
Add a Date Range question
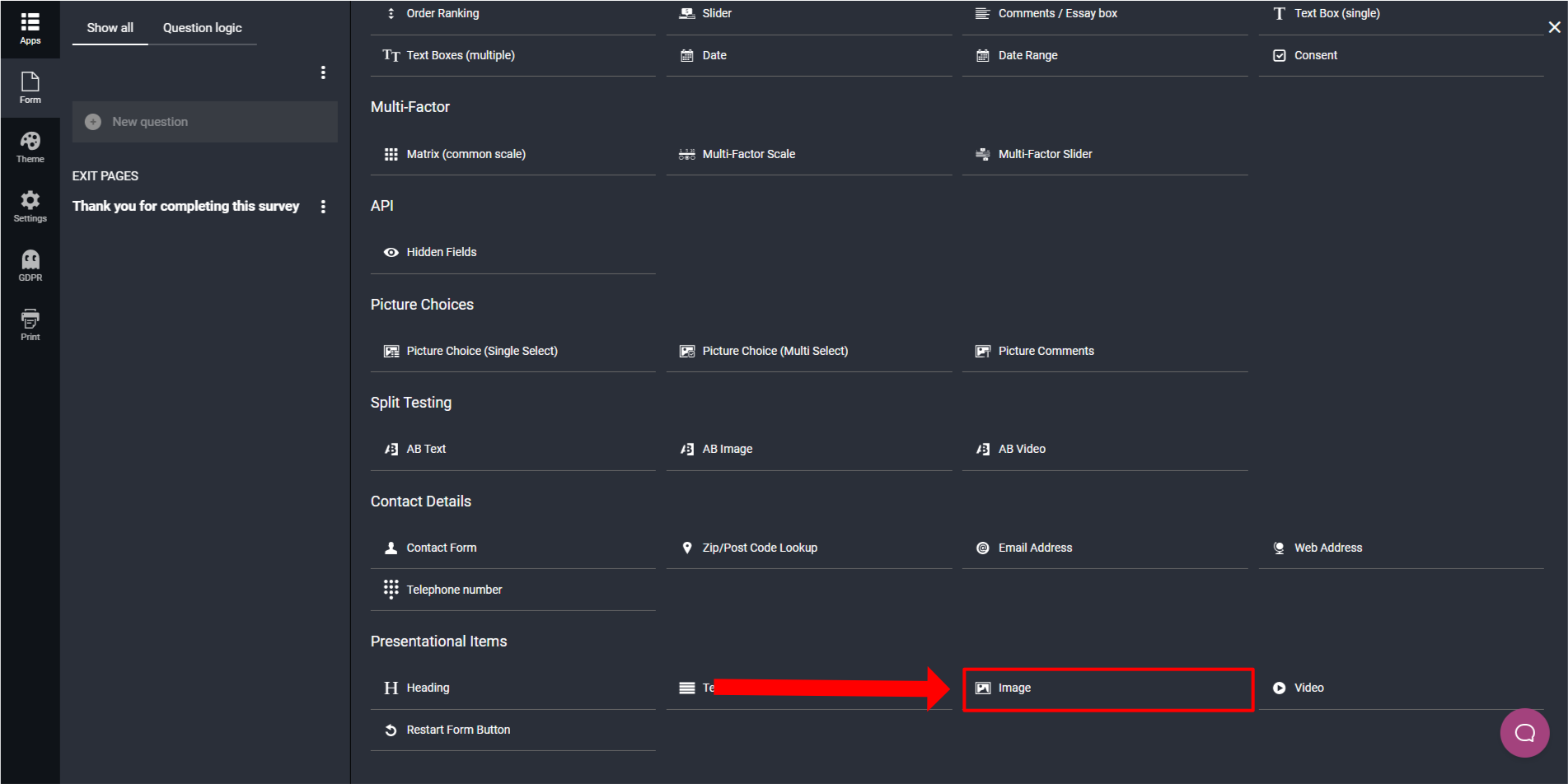1105,55
